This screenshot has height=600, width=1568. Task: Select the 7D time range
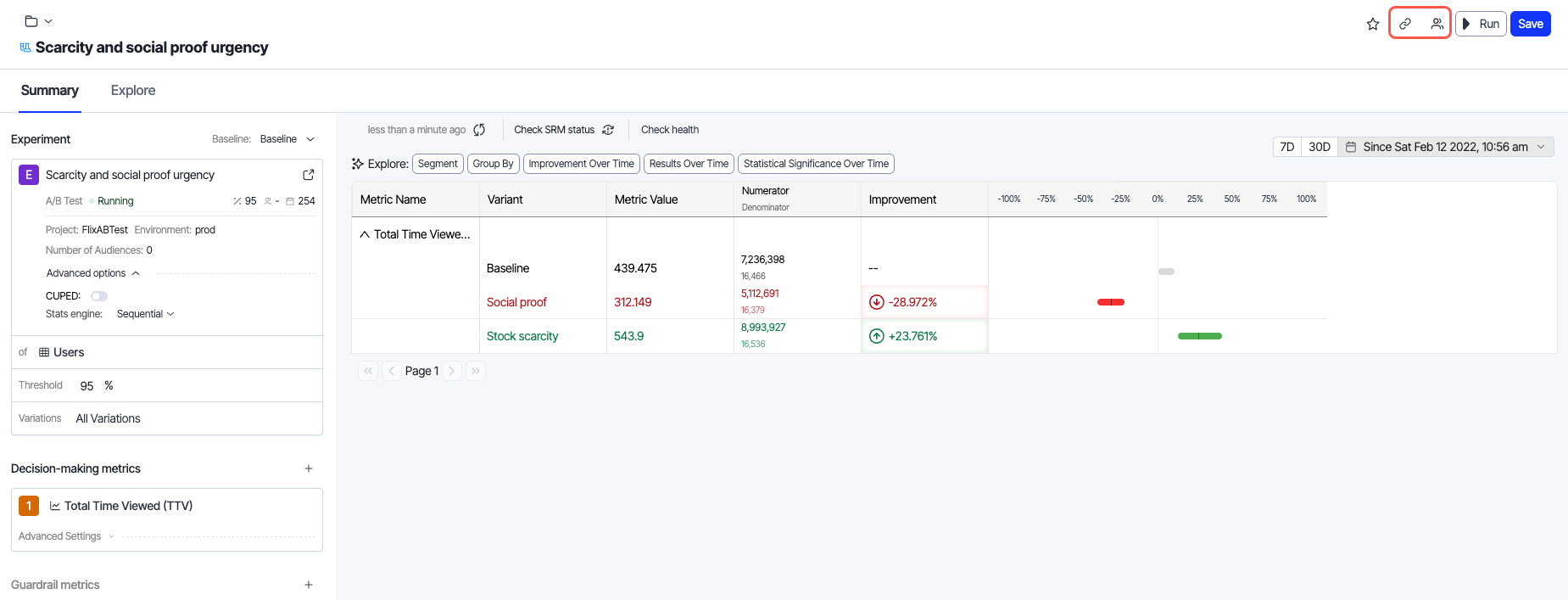tap(1286, 147)
